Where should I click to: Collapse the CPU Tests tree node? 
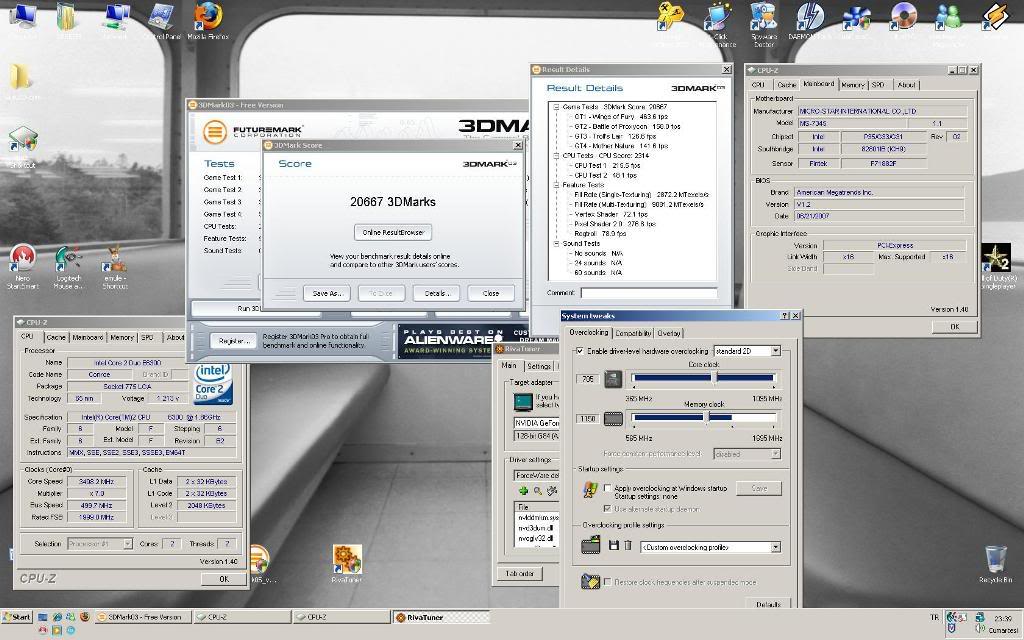556,155
